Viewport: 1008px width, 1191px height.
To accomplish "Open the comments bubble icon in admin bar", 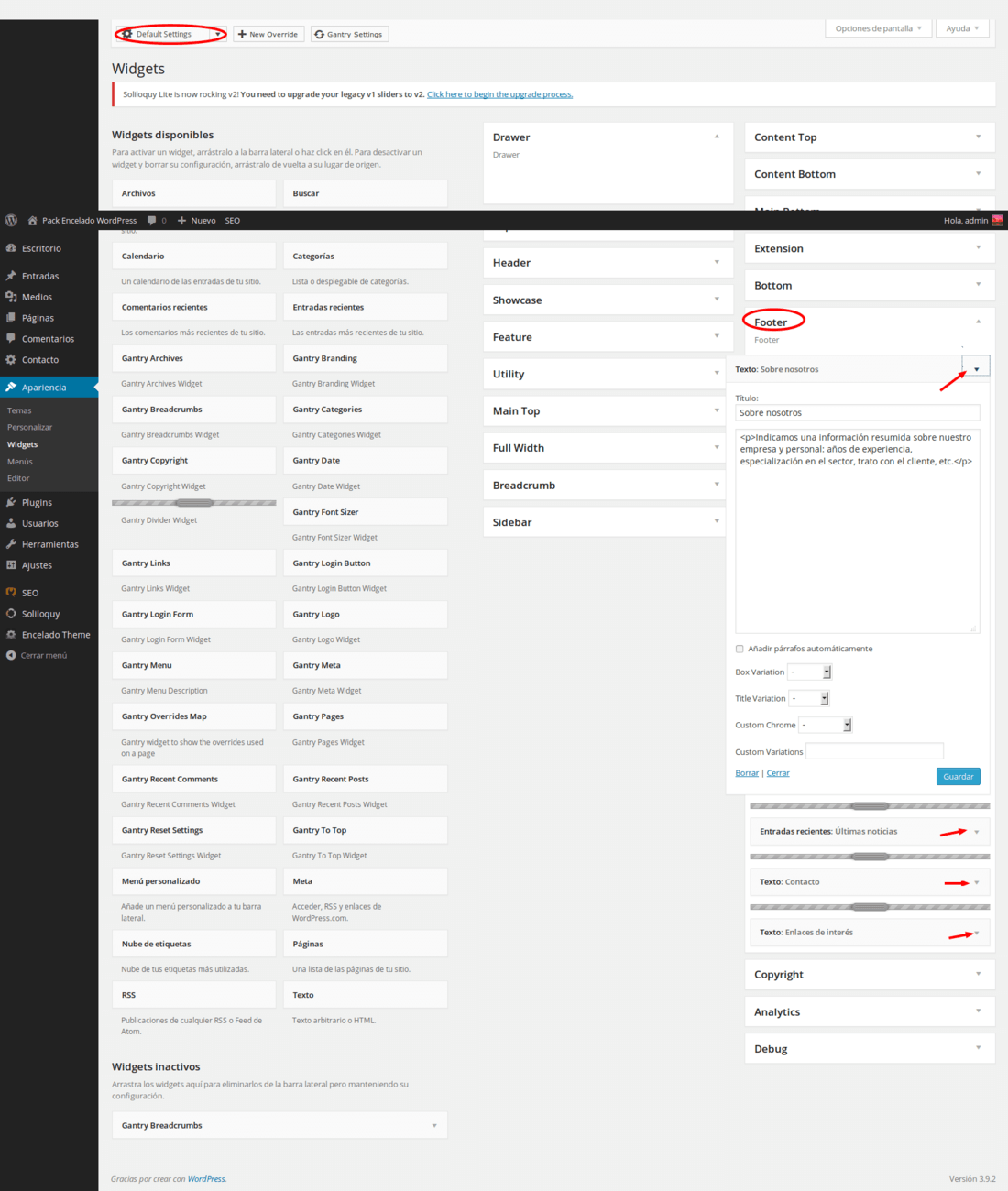I will [x=151, y=220].
